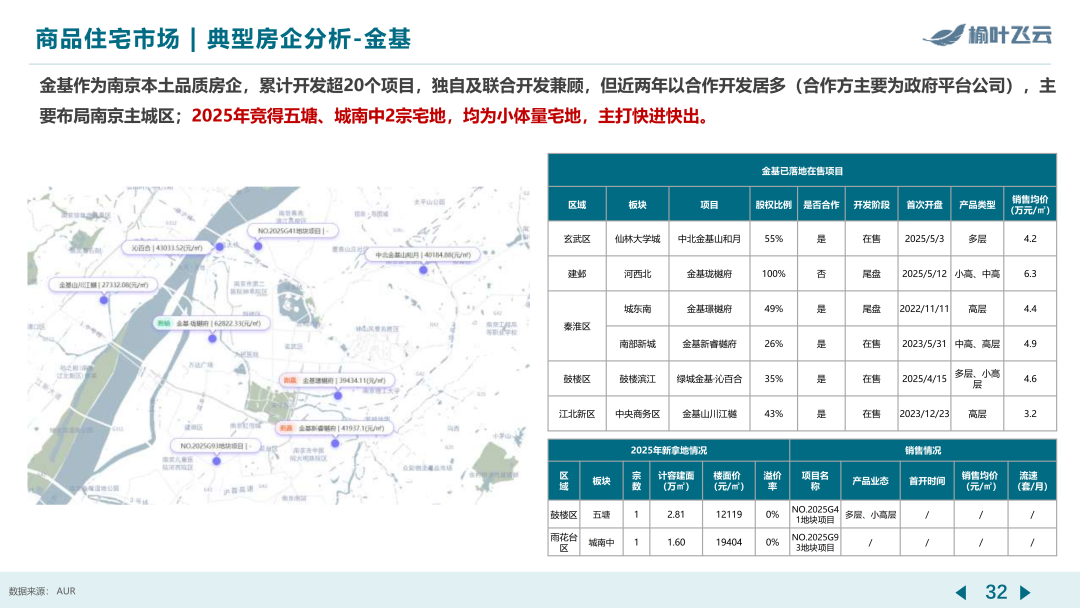
Task: Select the 2025/4/15 date cell
Action: tap(924, 379)
